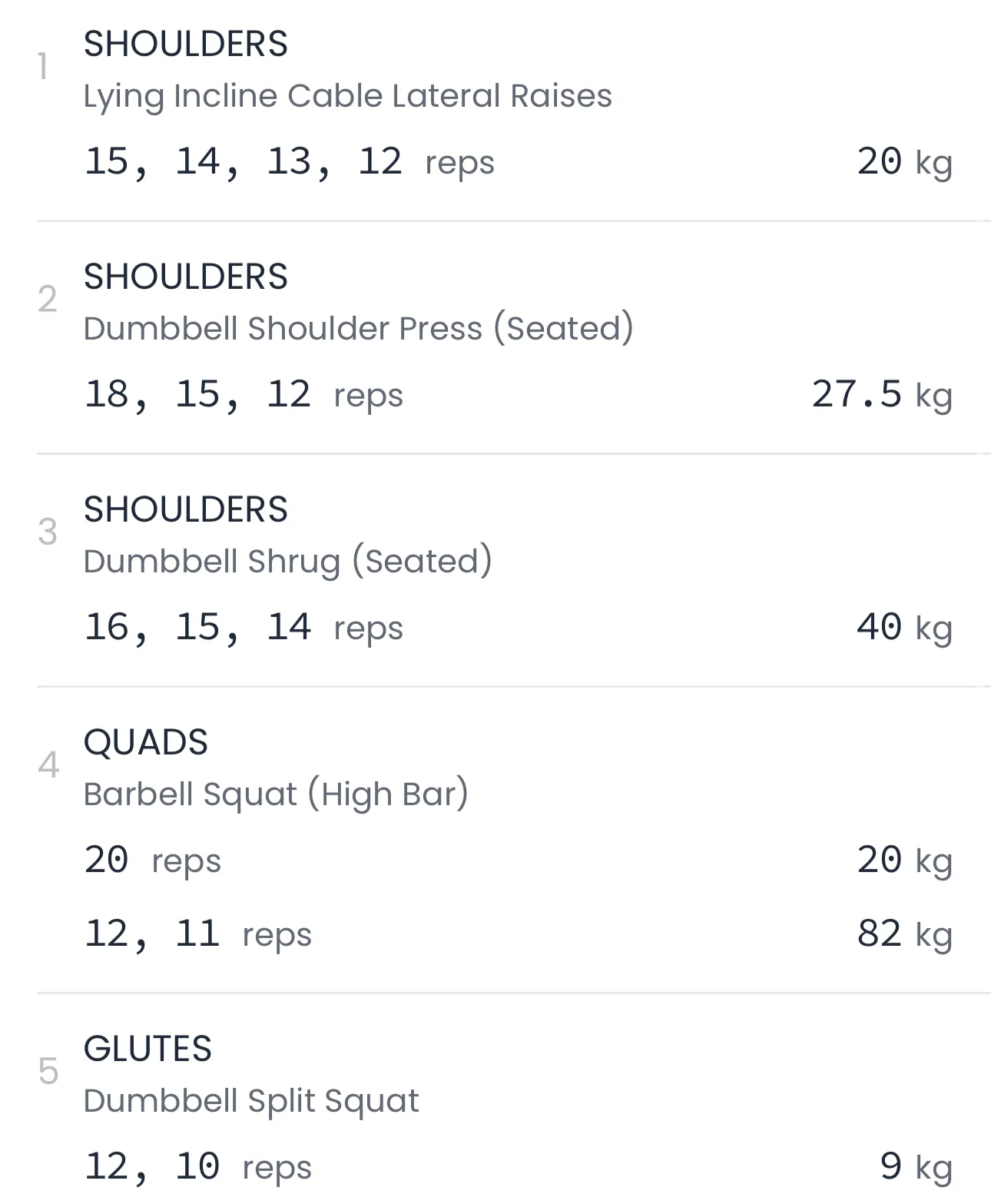Viewport: 991px width, 1204px height.
Task: Click the 16, 15, 14 reps entry
Action: [x=243, y=628]
